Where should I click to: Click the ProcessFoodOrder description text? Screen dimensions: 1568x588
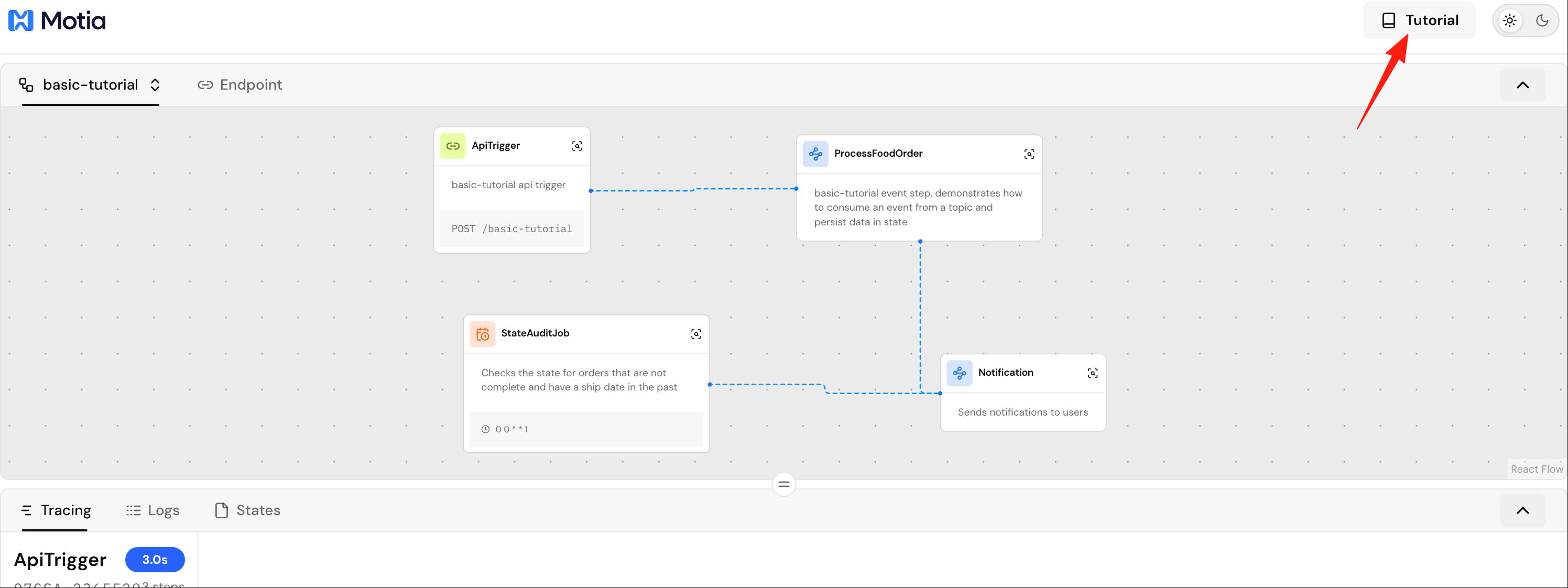(x=918, y=208)
